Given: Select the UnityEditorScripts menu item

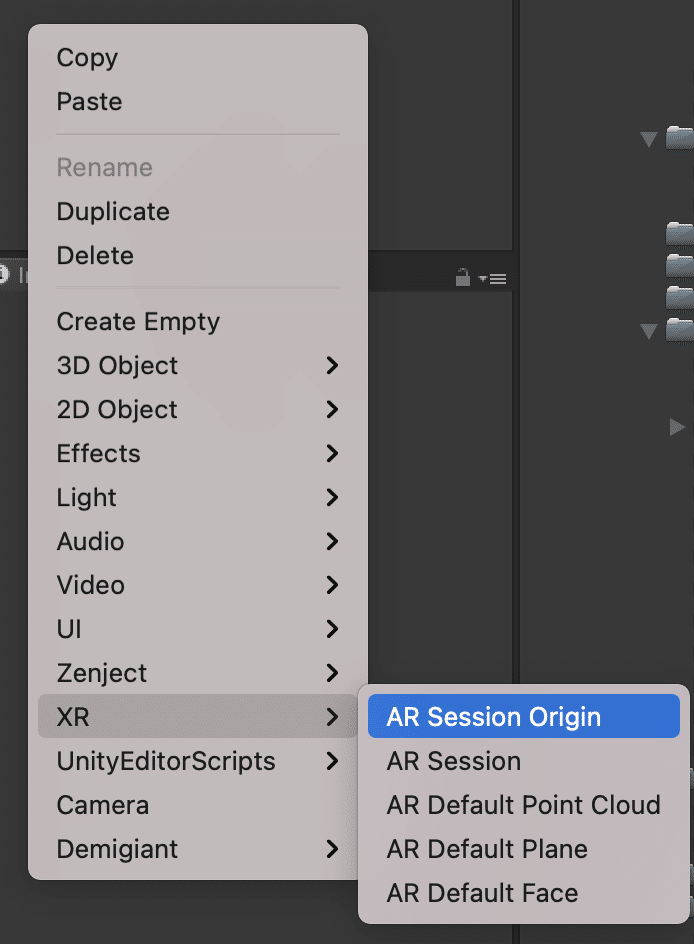Looking at the screenshot, I should coord(166,762).
